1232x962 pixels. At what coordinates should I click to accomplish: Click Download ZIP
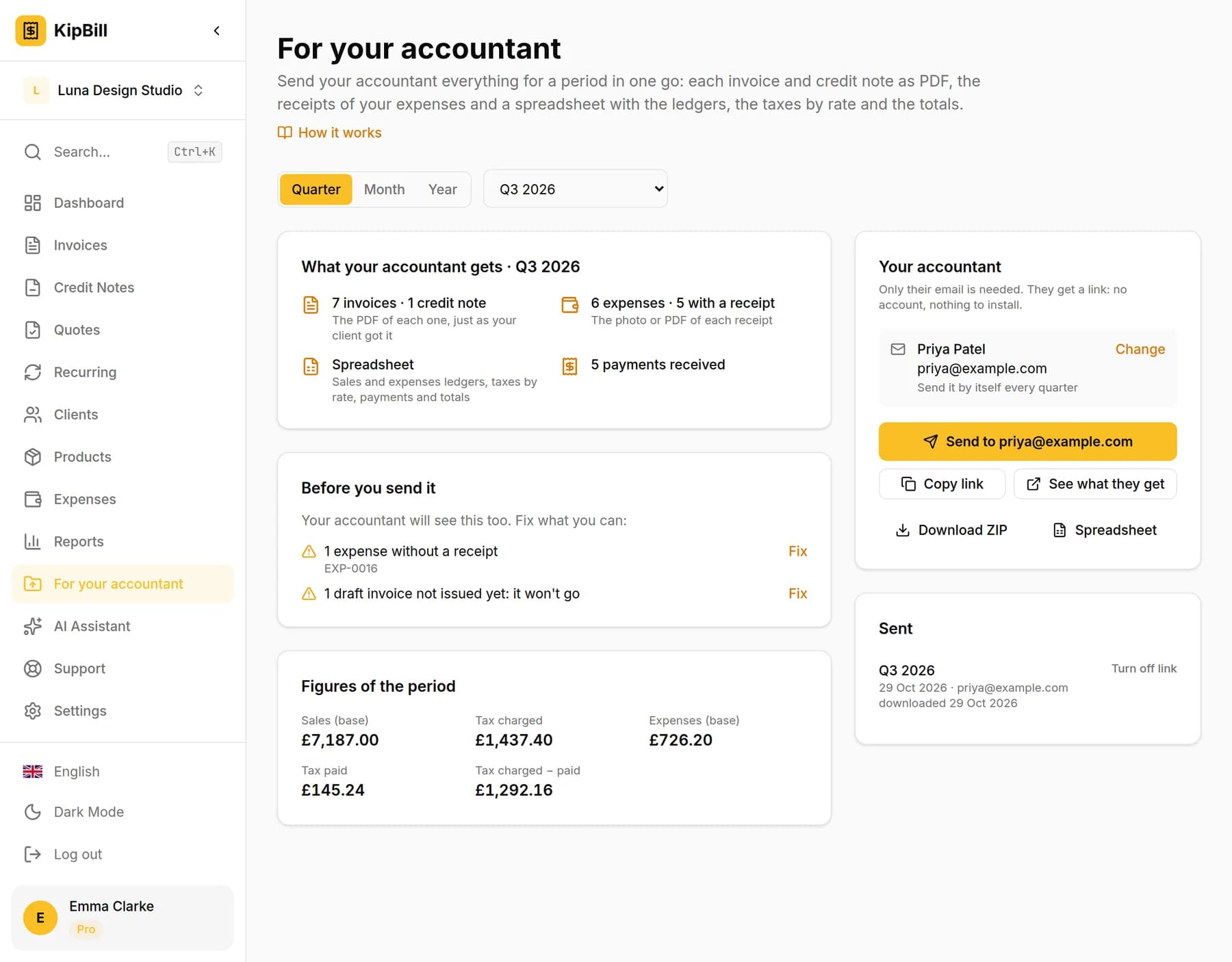[x=951, y=530]
